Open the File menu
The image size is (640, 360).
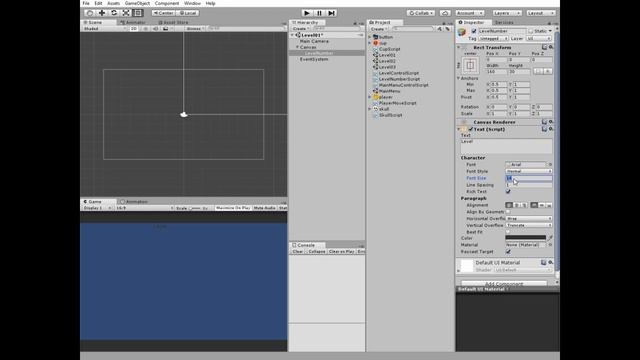coord(86,3)
